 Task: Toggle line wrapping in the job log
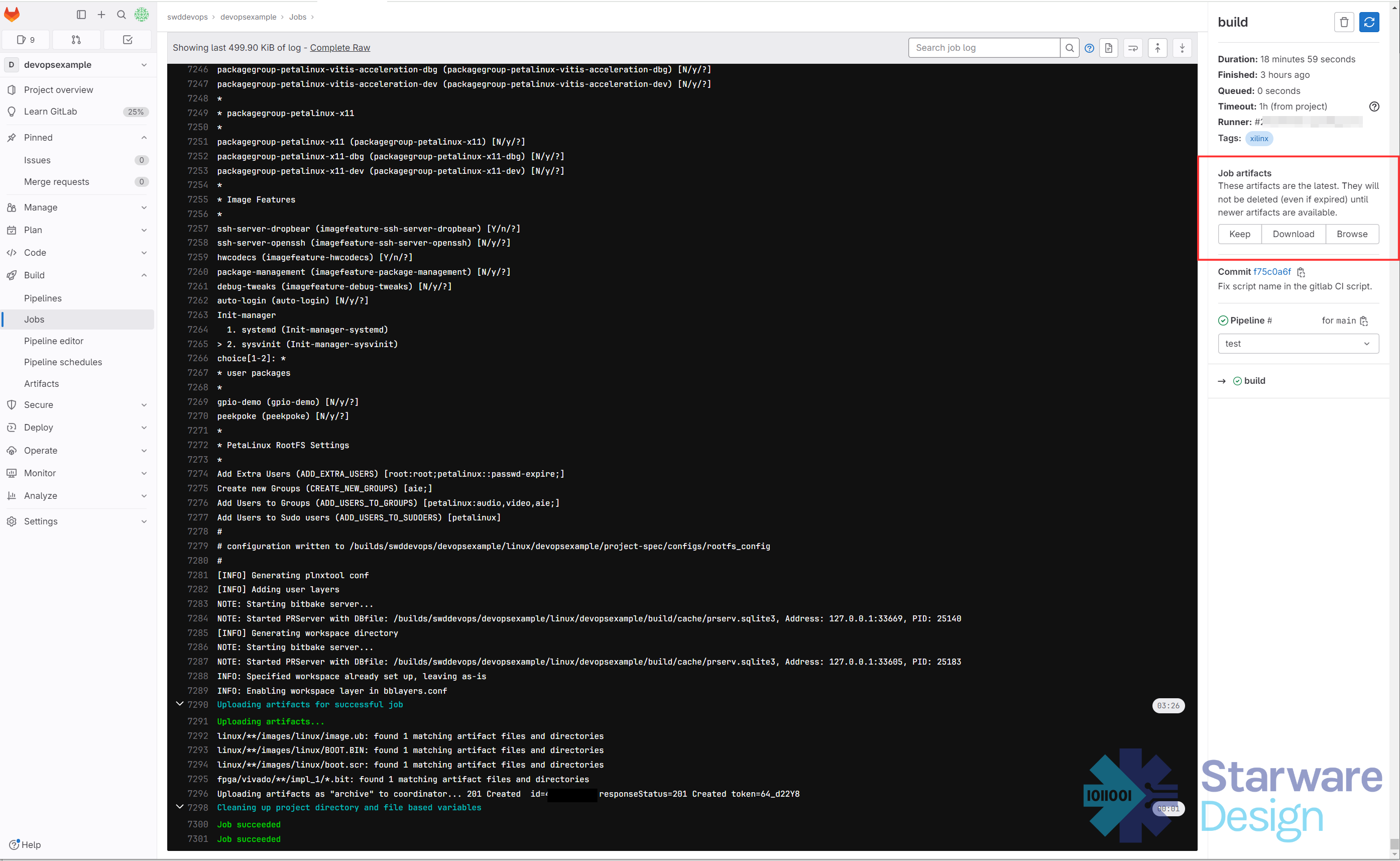[1132, 48]
